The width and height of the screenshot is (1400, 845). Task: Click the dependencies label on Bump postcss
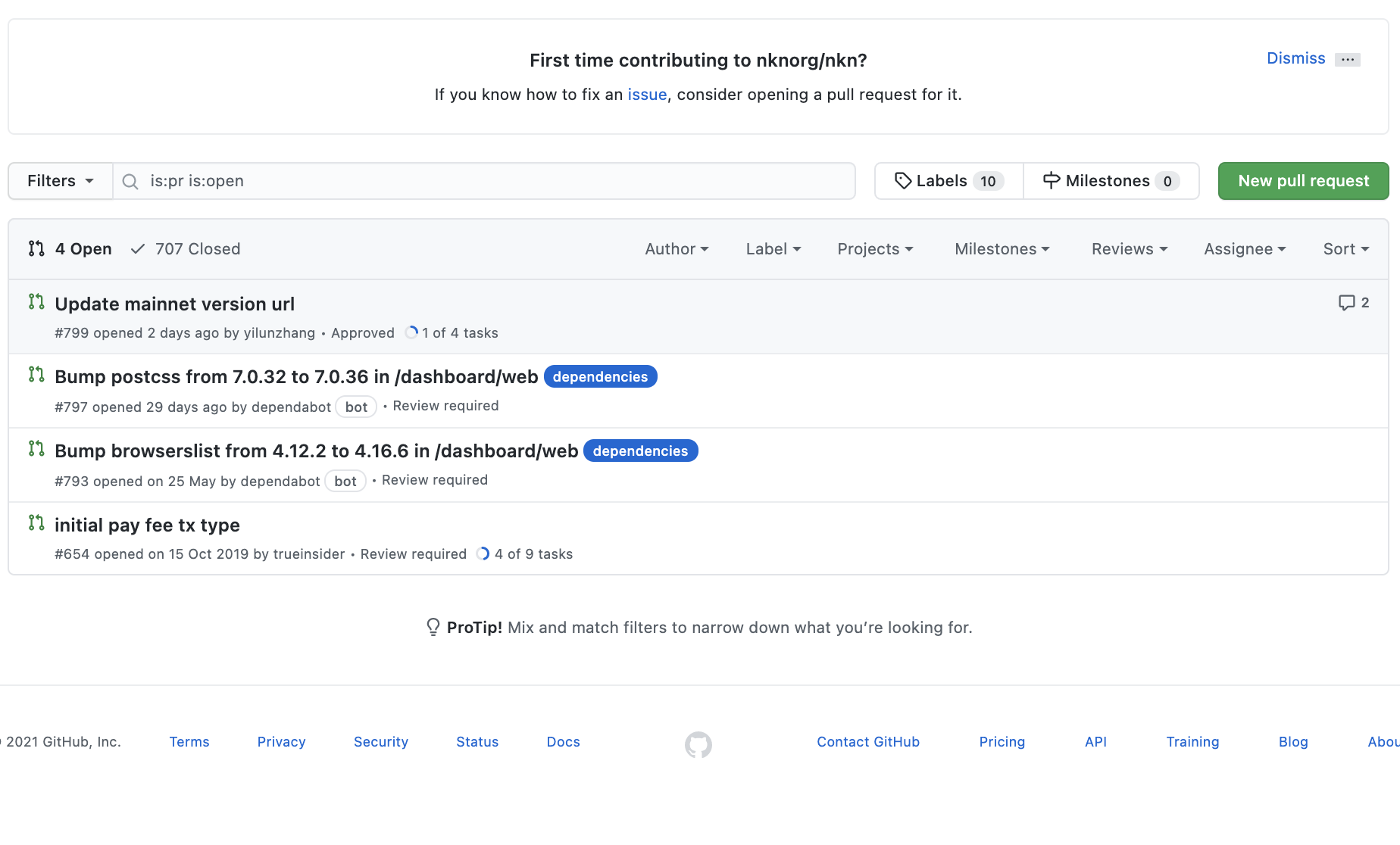point(600,376)
